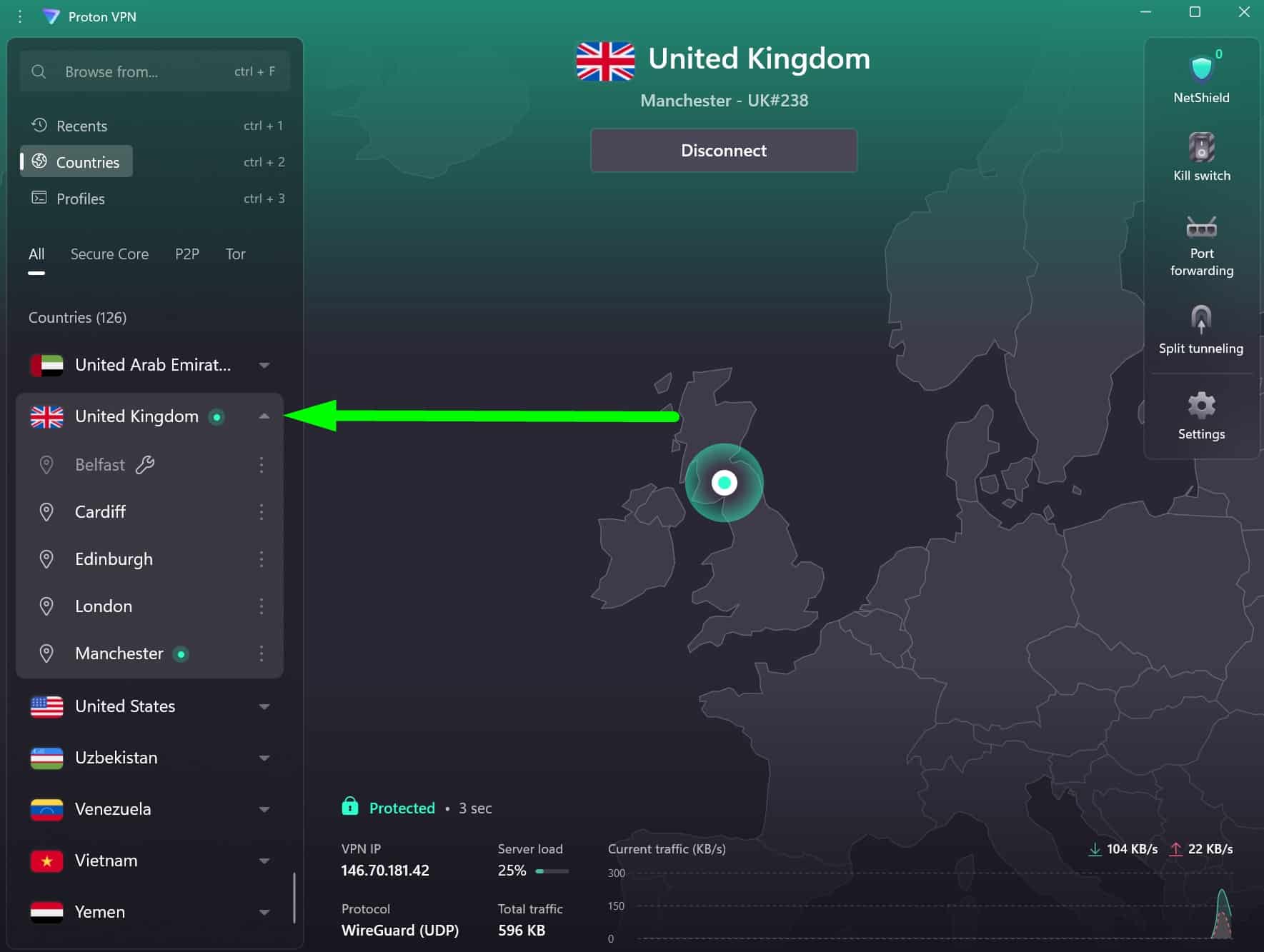
Task: Click the 22 KB/s upload speed
Action: pyautogui.click(x=1210, y=849)
